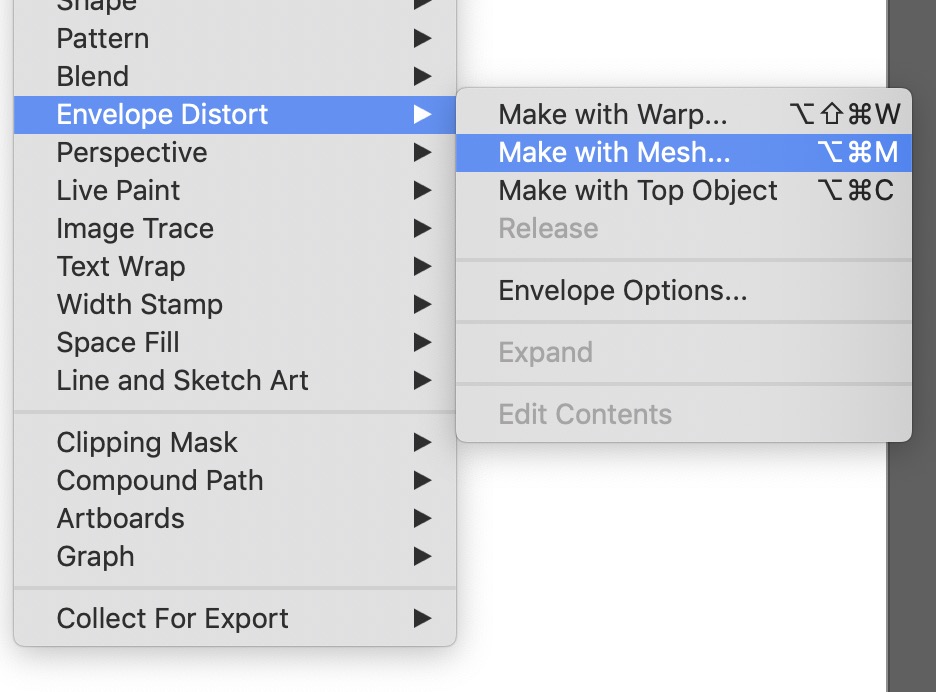The width and height of the screenshot is (936, 692).
Task: Expand the Blend submenu
Action: point(93,77)
